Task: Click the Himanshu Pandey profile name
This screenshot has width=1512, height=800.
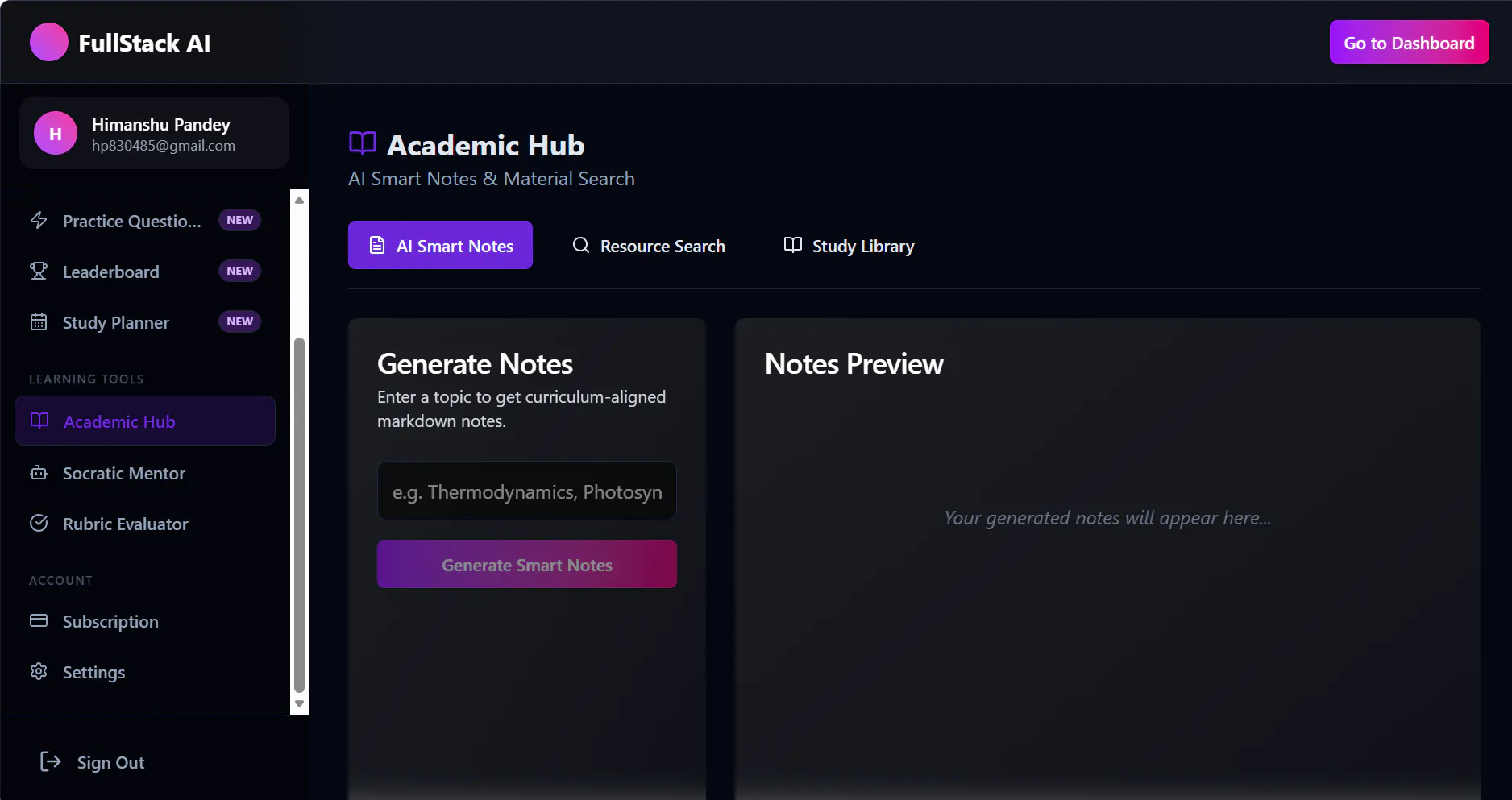Action: tap(161, 124)
